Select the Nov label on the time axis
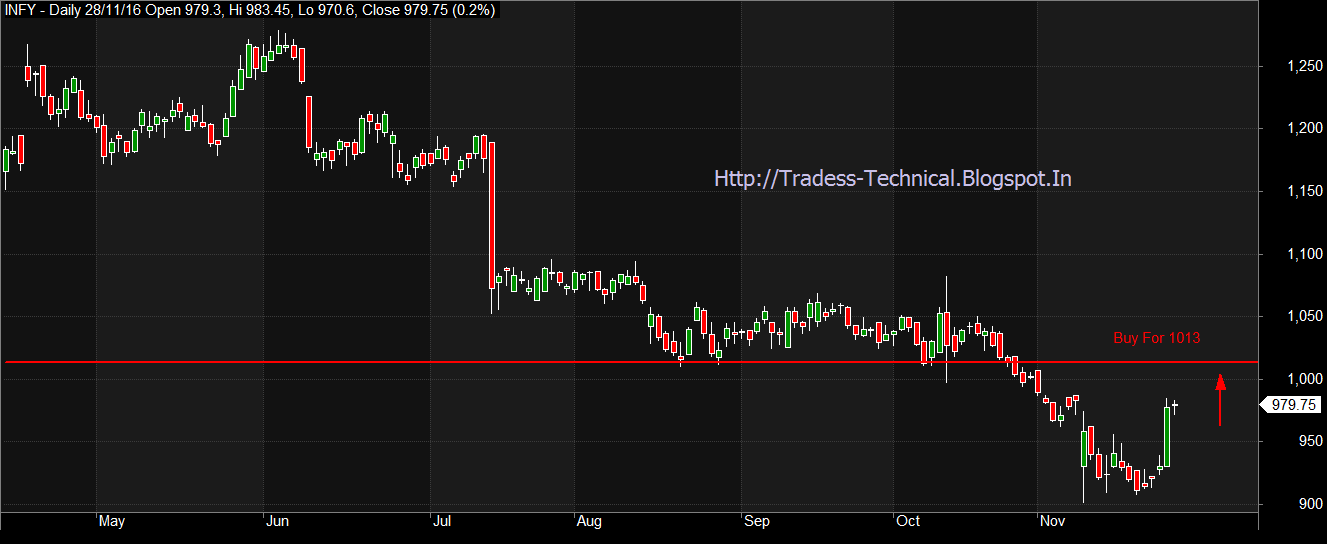This screenshot has height=544, width=1327. click(x=1052, y=521)
